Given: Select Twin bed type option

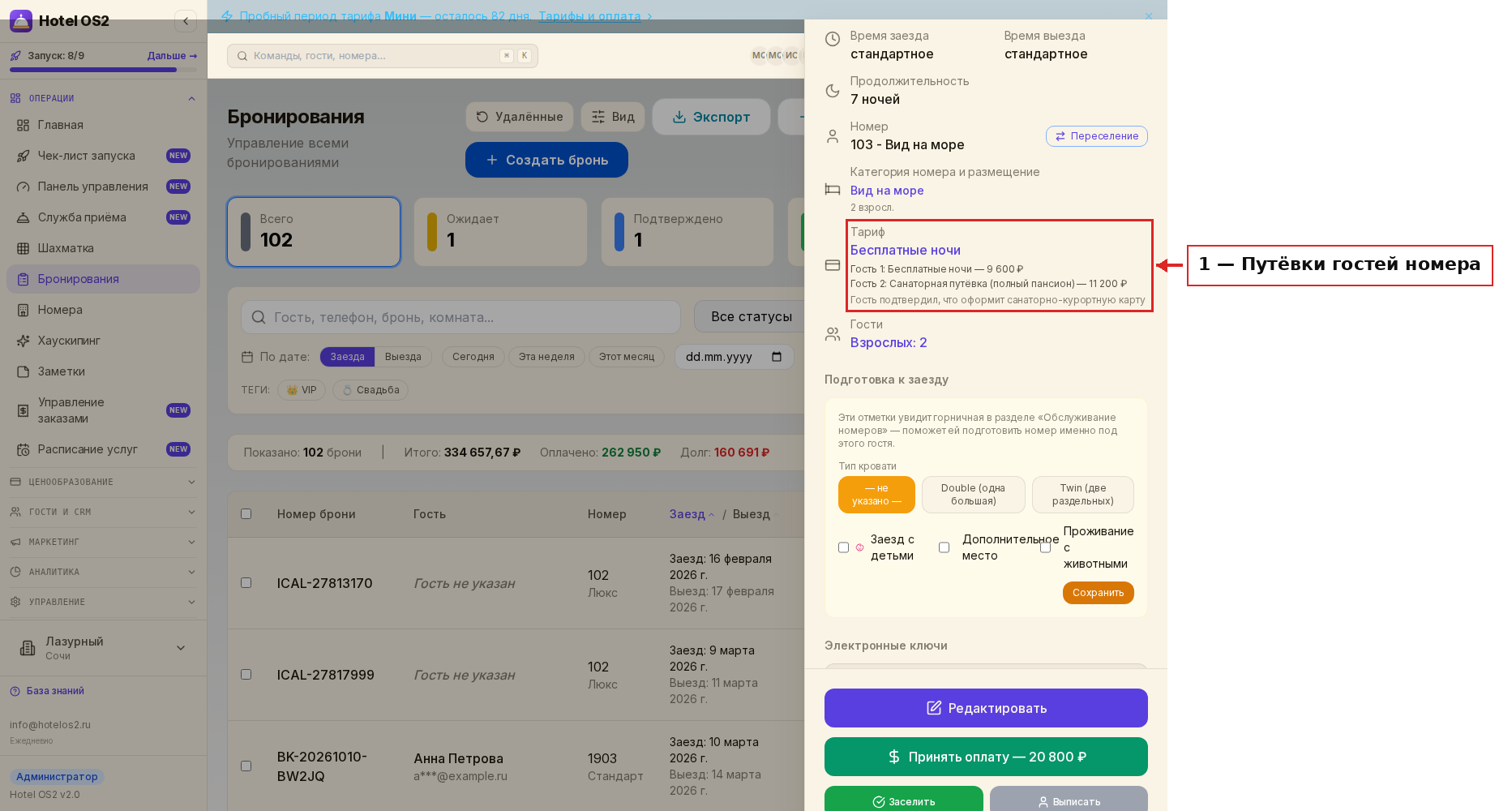Looking at the screenshot, I should tap(1082, 495).
